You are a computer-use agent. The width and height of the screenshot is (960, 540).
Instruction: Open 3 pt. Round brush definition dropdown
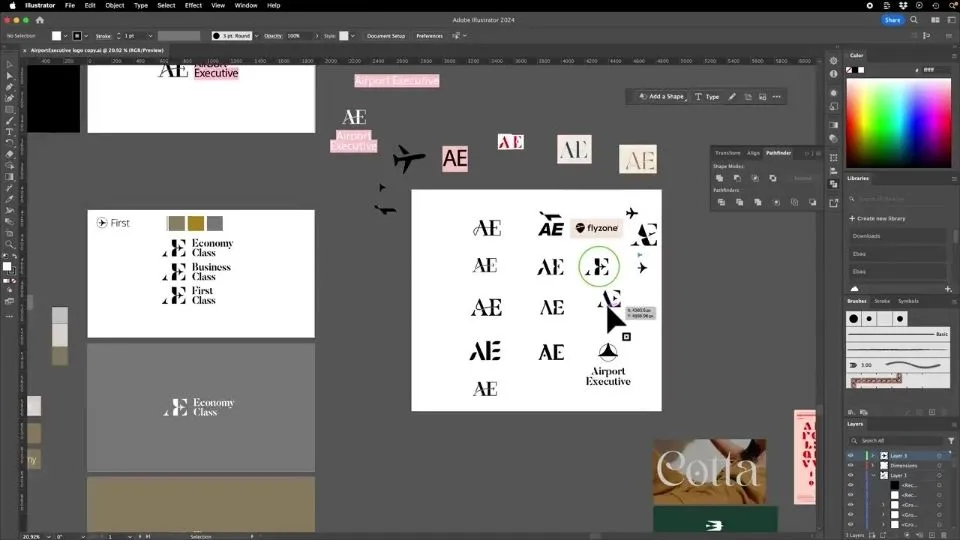click(257, 36)
